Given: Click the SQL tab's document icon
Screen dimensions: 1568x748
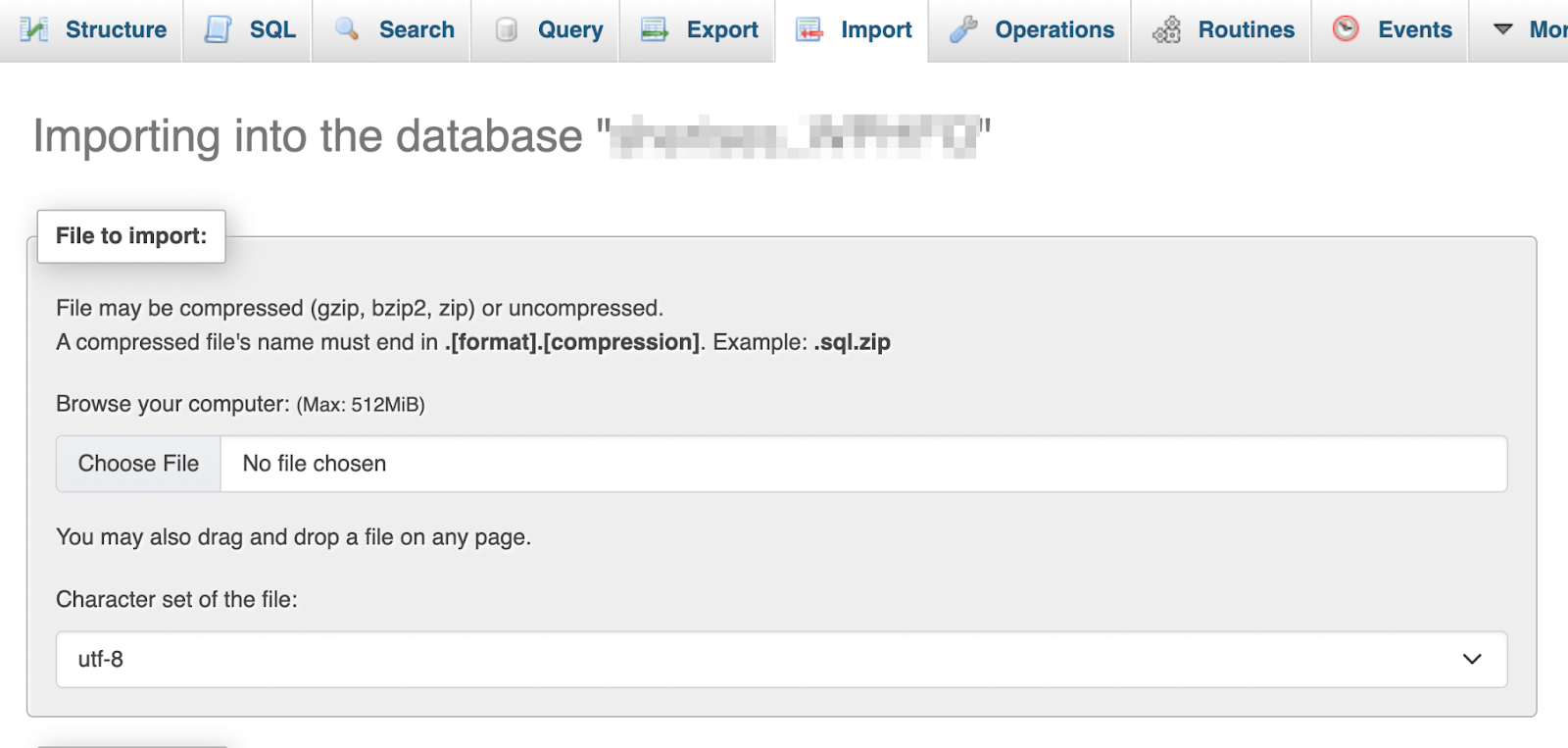Looking at the screenshot, I should [x=218, y=29].
